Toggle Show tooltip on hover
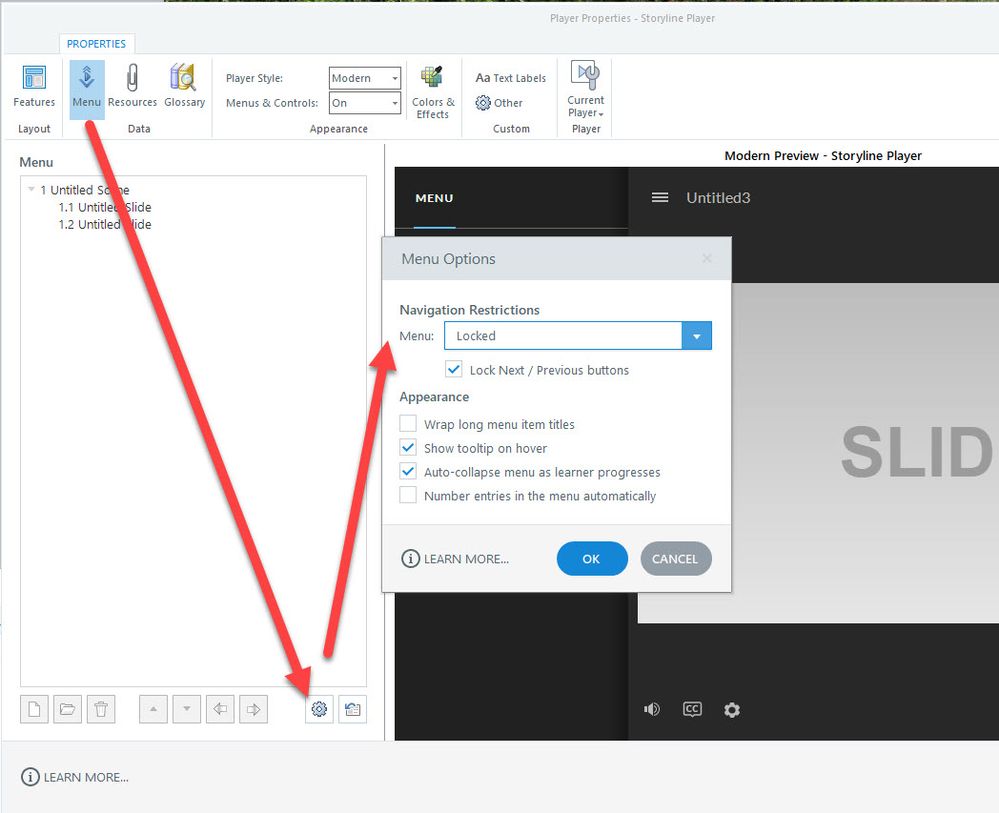This screenshot has height=813, width=999. [x=408, y=448]
